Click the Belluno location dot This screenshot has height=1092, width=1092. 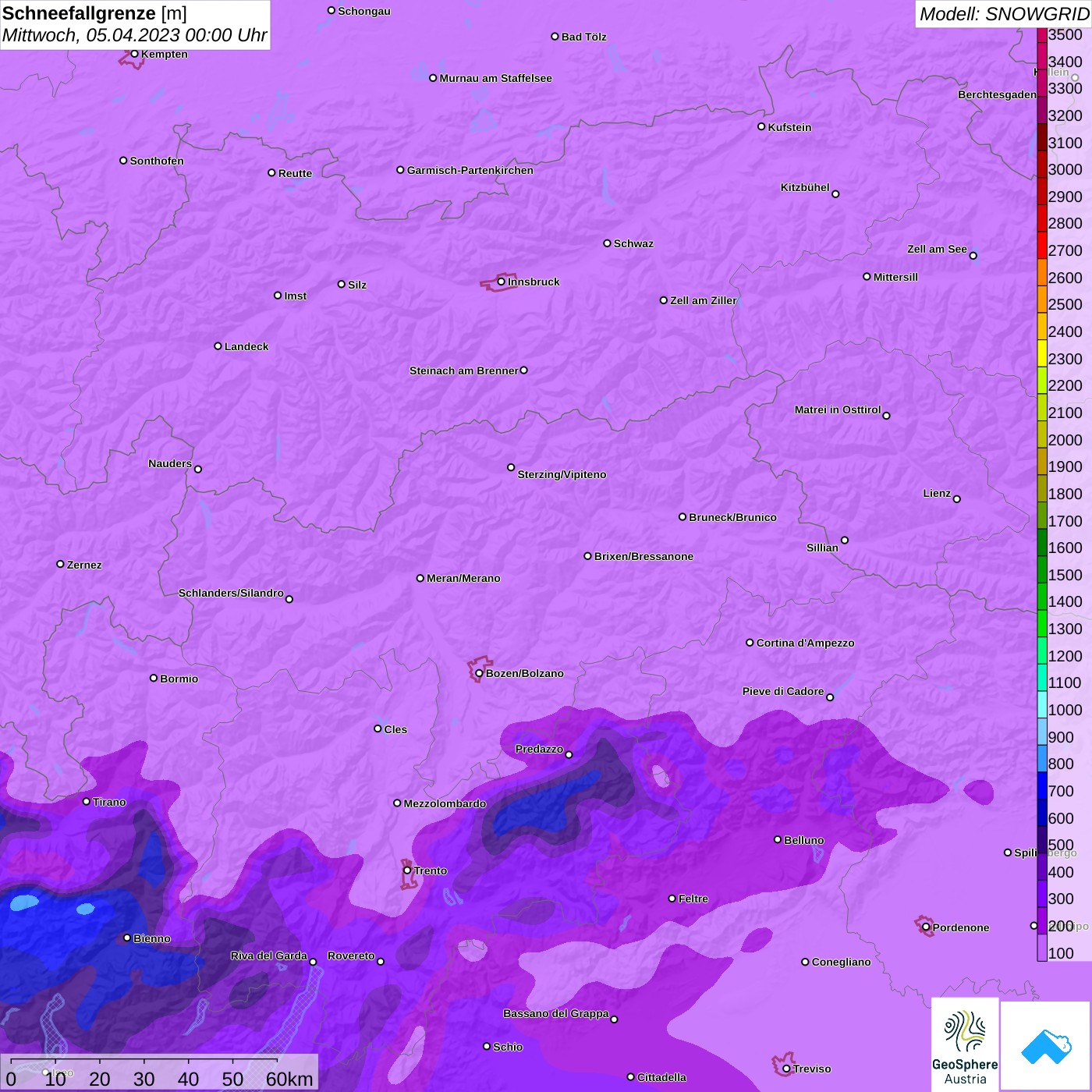[778, 839]
